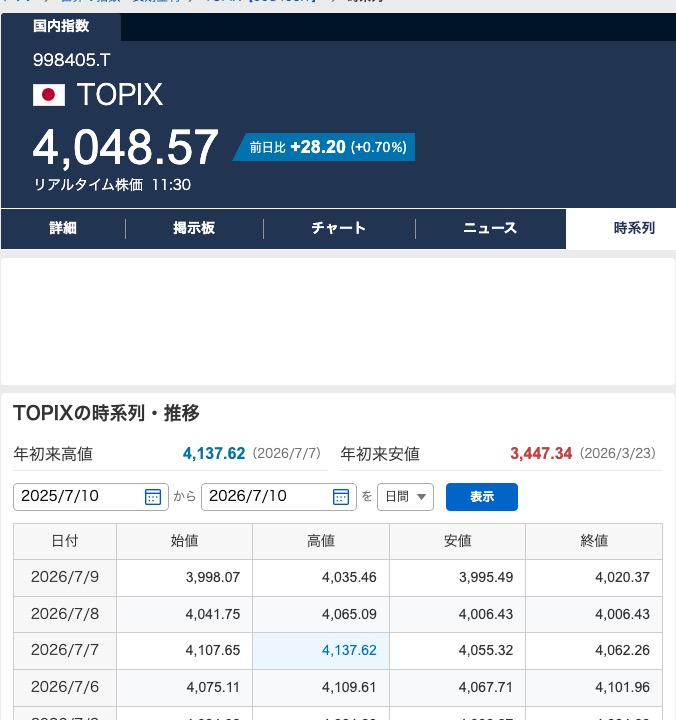Select the 2026/7/6 date cell
Image resolution: width=676 pixels, height=720 pixels.
pos(65,687)
